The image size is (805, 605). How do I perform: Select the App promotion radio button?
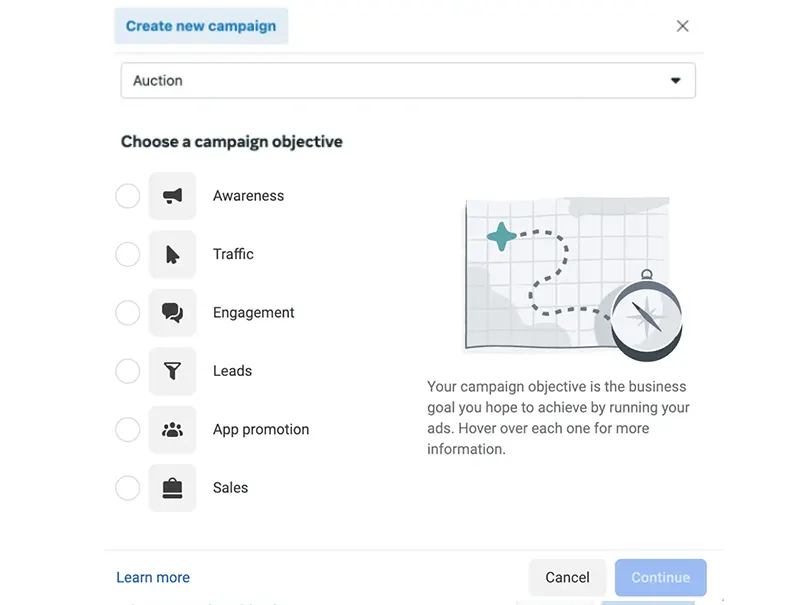pyautogui.click(x=127, y=429)
